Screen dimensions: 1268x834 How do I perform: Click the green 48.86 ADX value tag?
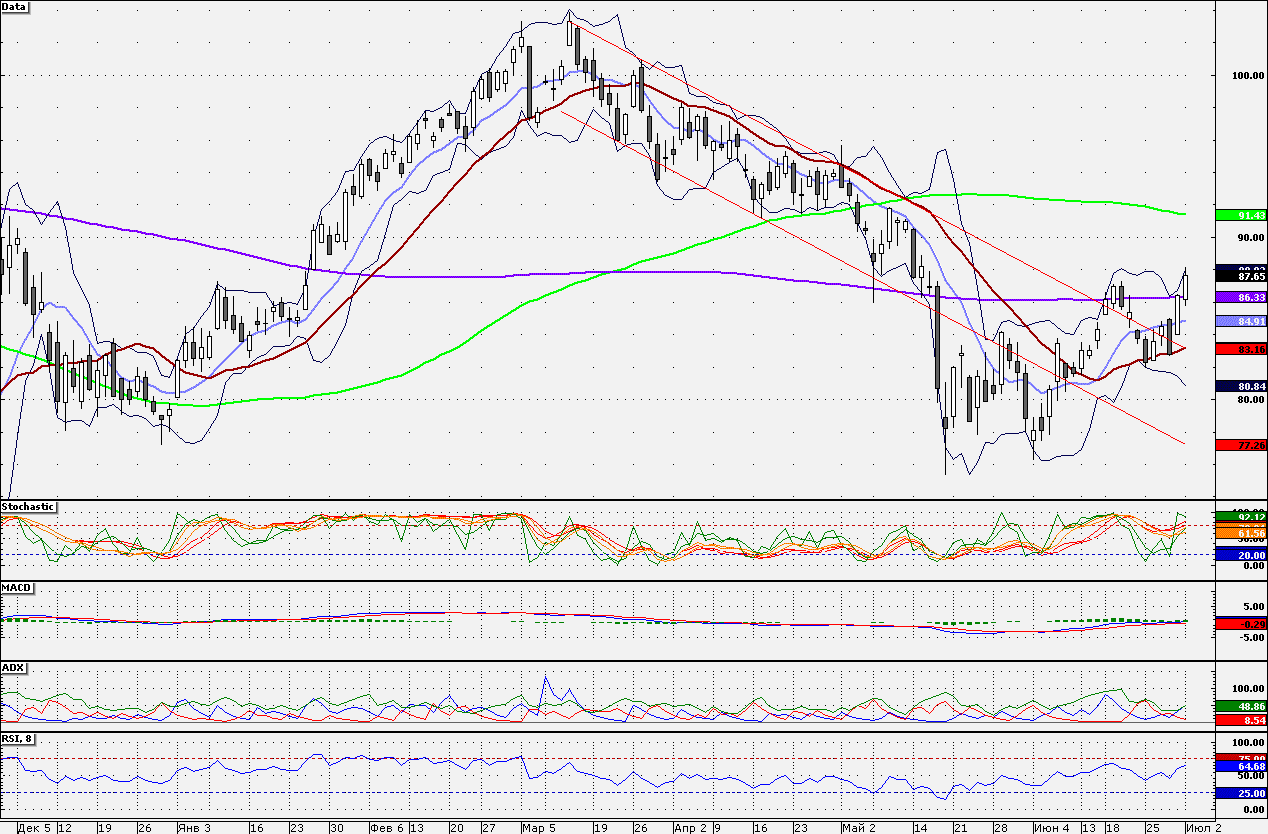click(x=1240, y=705)
